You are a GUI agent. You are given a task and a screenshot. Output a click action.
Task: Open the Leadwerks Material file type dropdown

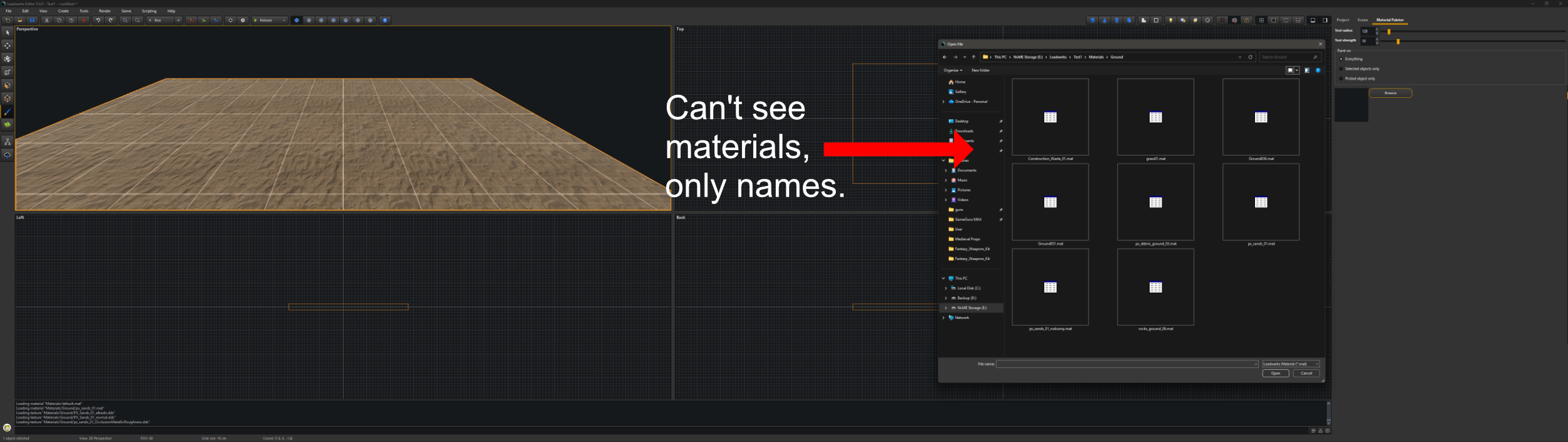coord(1291,364)
